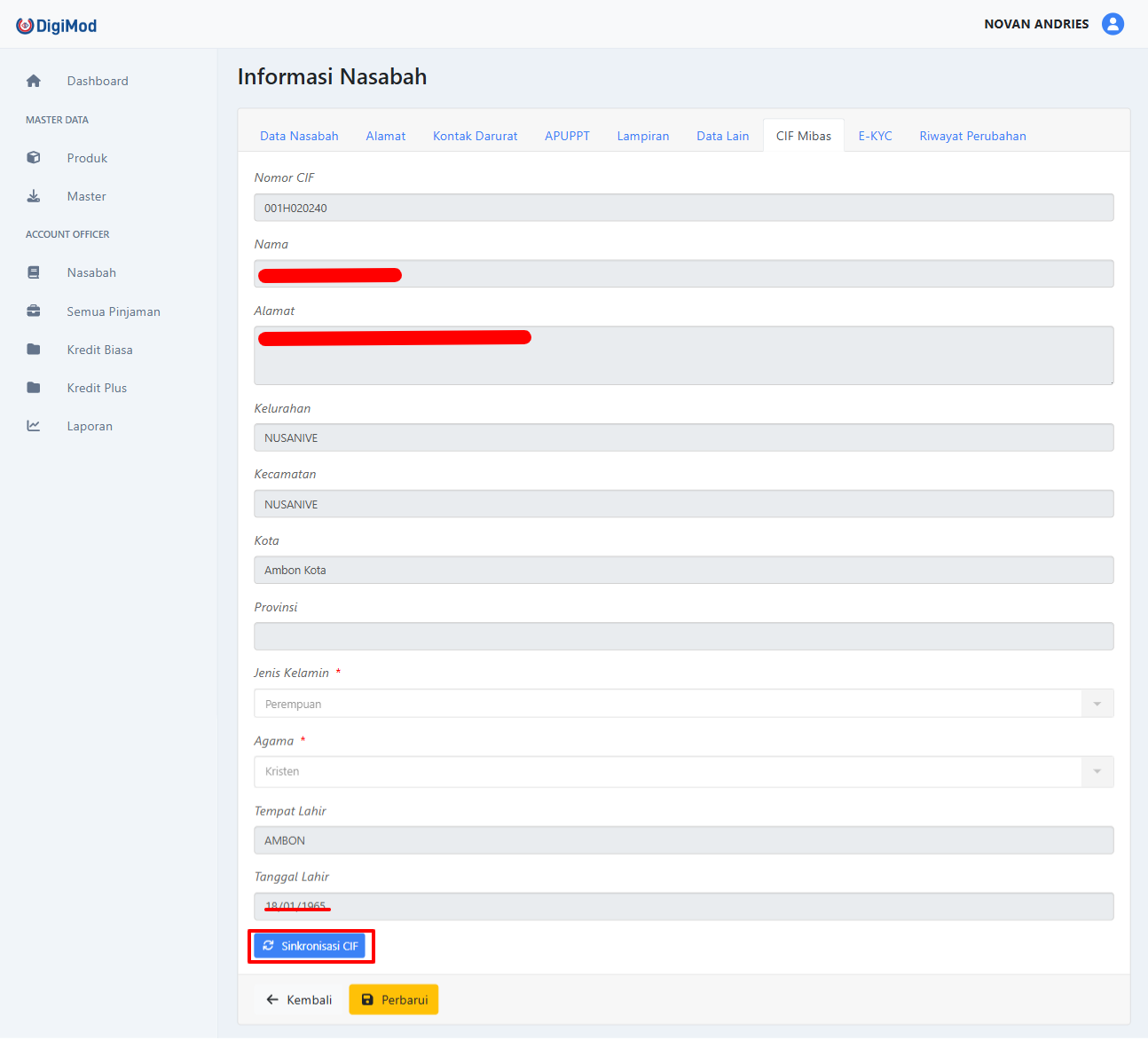Open the Kredit Biasa folder icon

[x=33, y=349]
